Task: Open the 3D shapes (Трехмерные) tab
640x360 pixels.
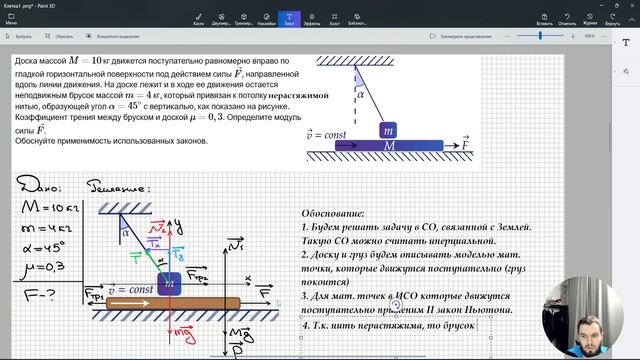Action: [x=244, y=19]
